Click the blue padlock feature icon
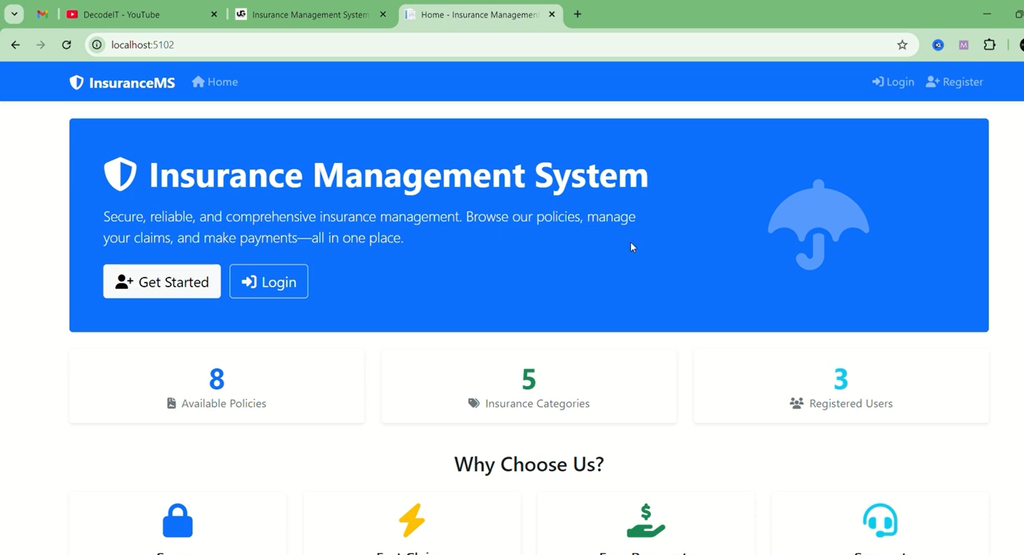Screen dimensions: 1024x555 (x=178, y=520)
